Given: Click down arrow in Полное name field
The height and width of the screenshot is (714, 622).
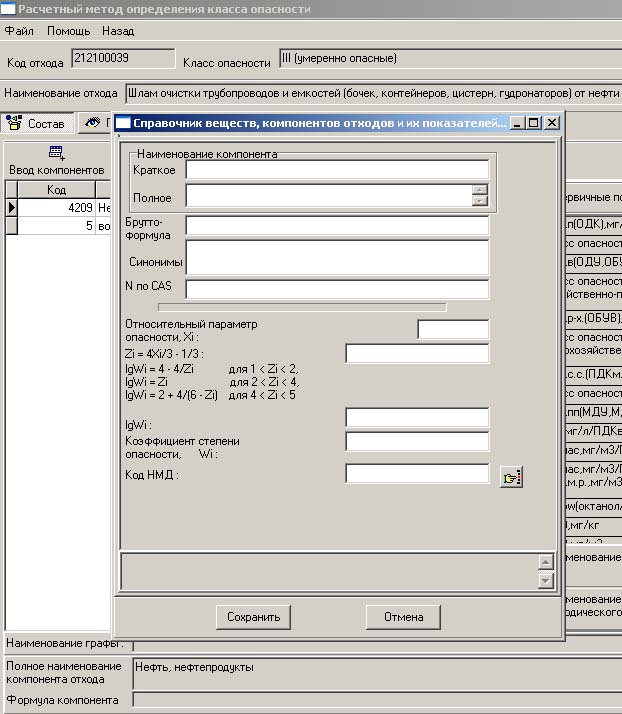Looking at the screenshot, I should pyautogui.click(x=480, y=200).
